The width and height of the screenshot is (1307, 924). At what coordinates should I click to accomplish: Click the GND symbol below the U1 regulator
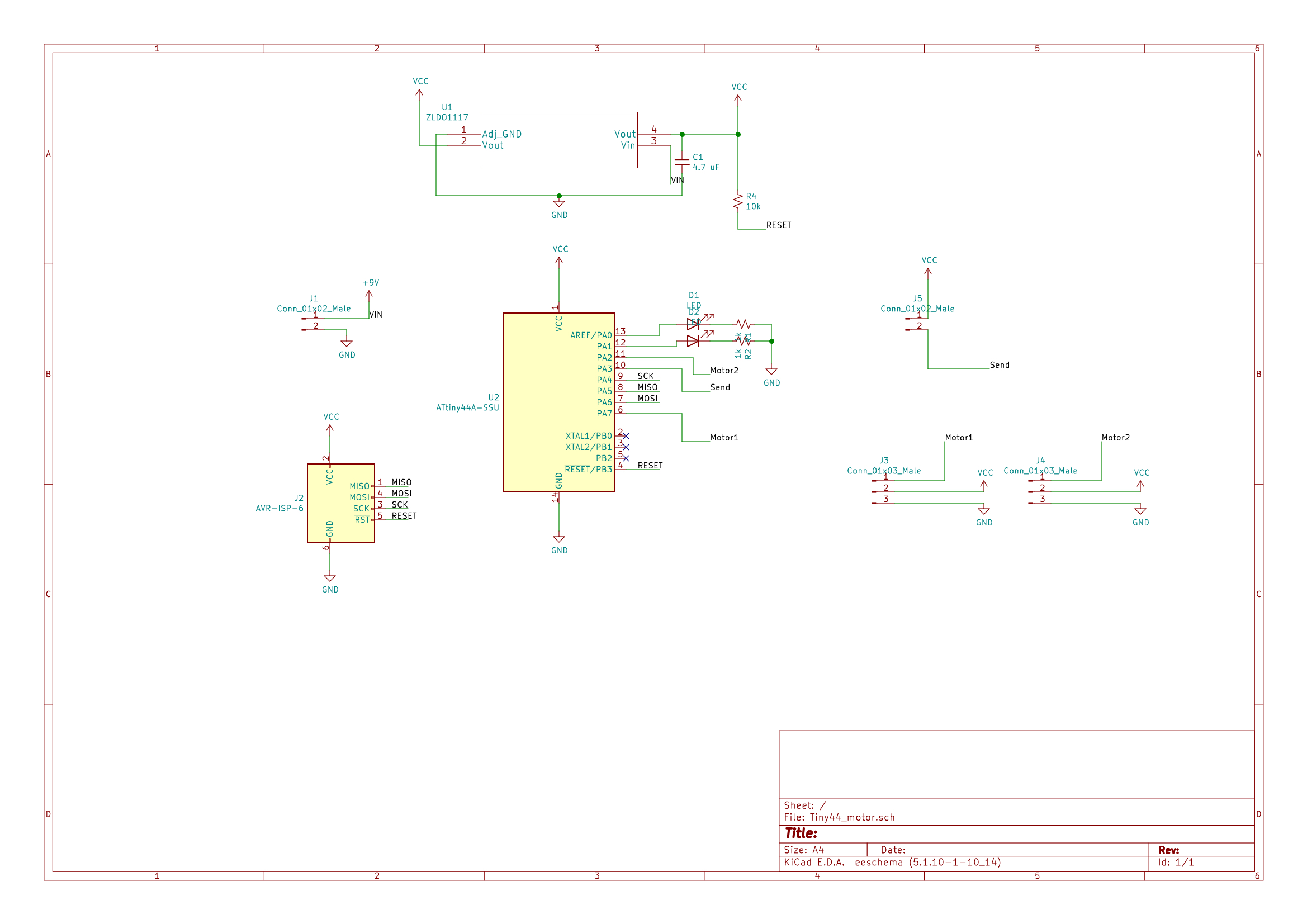(x=559, y=203)
